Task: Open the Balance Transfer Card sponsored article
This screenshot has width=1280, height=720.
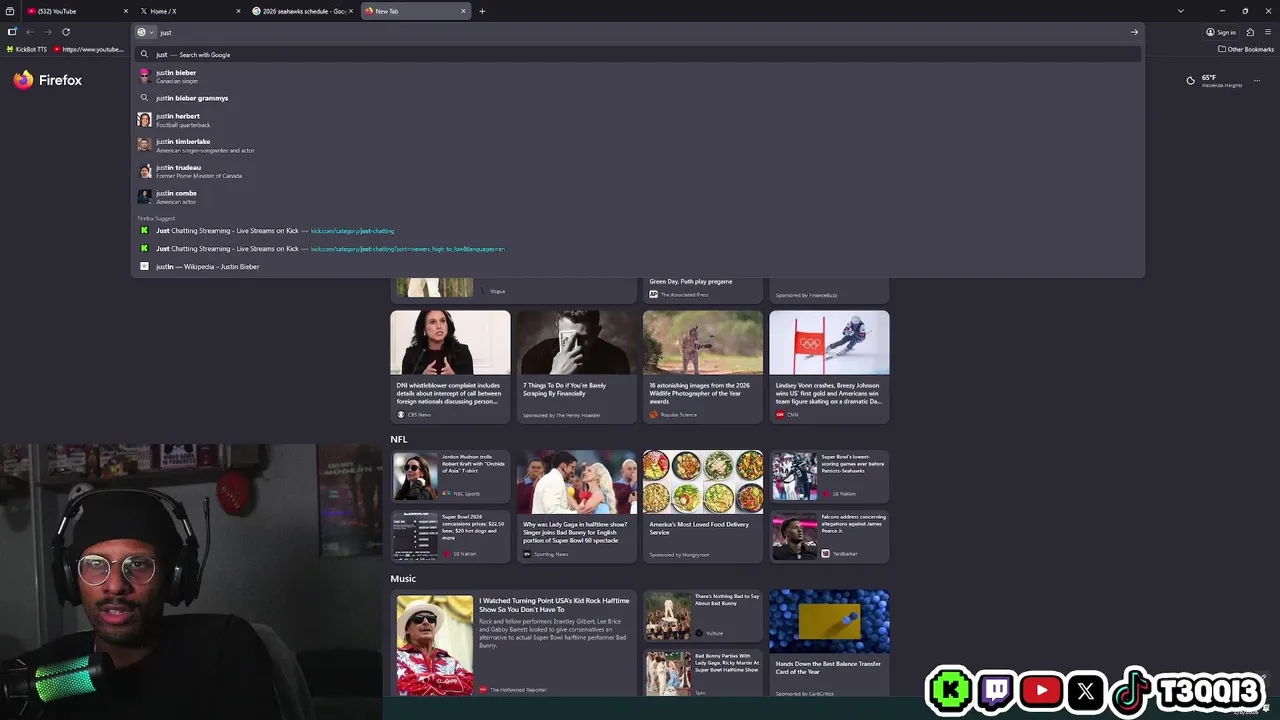Action: (829, 644)
